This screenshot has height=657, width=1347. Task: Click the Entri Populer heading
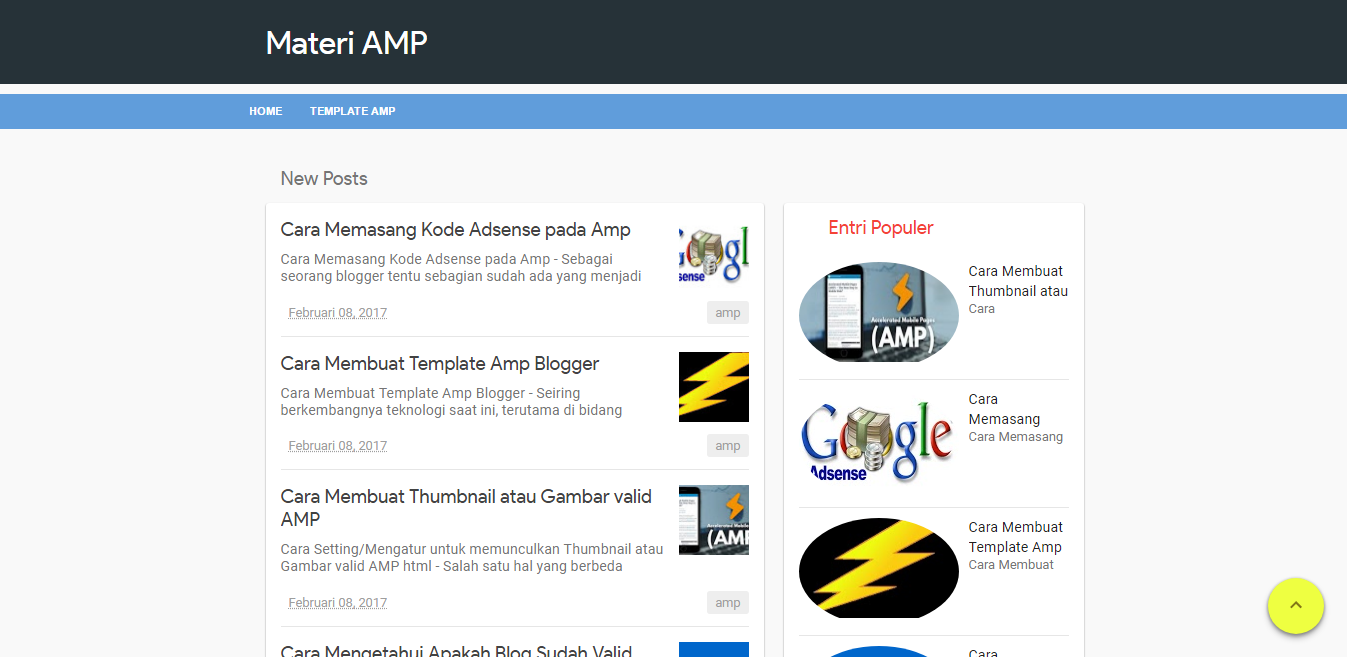(881, 228)
